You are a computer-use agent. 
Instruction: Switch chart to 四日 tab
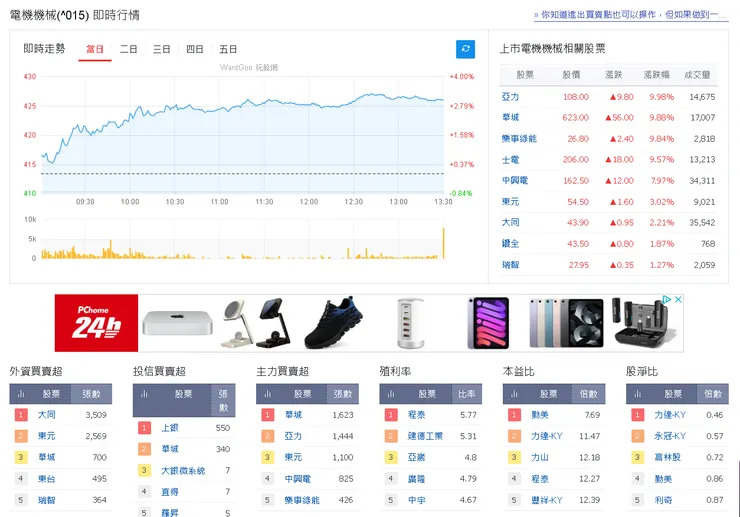194,49
